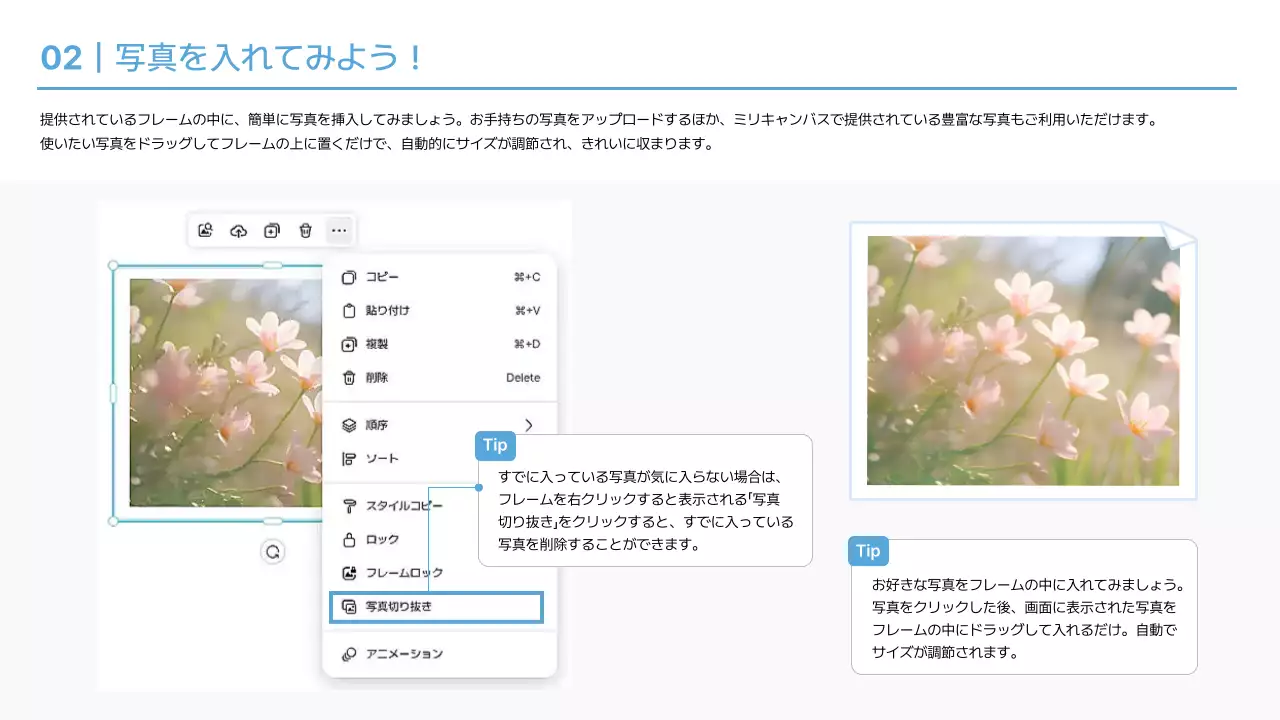1280x720 pixels.
Task: Click the アニメーション icon in the context menu
Action: (x=348, y=652)
